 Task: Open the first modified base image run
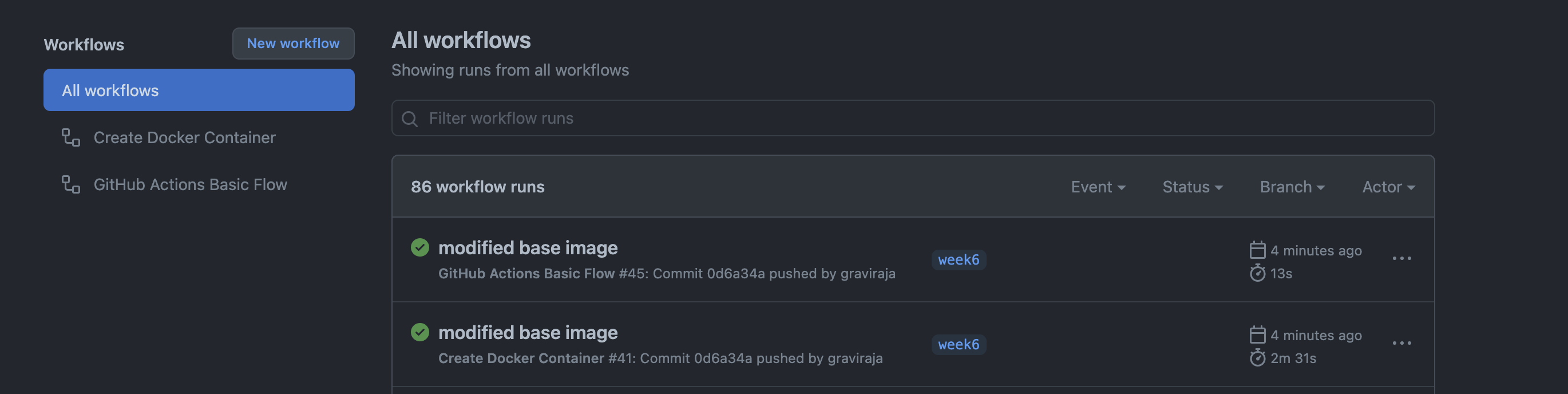[x=527, y=248]
